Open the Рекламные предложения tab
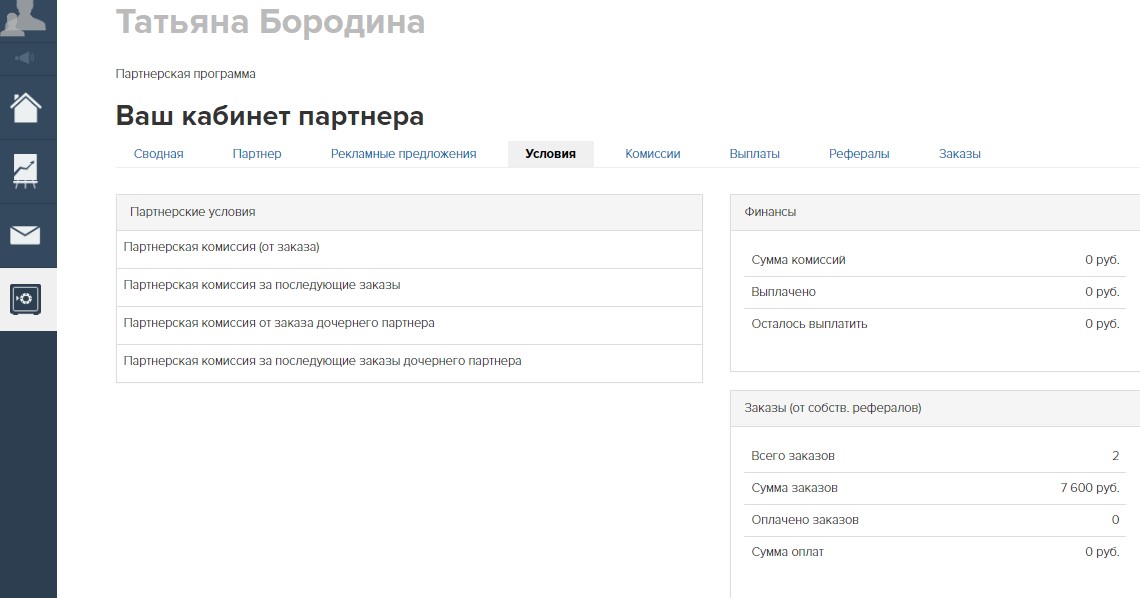The height and width of the screenshot is (598, 1140). [404, 154]
